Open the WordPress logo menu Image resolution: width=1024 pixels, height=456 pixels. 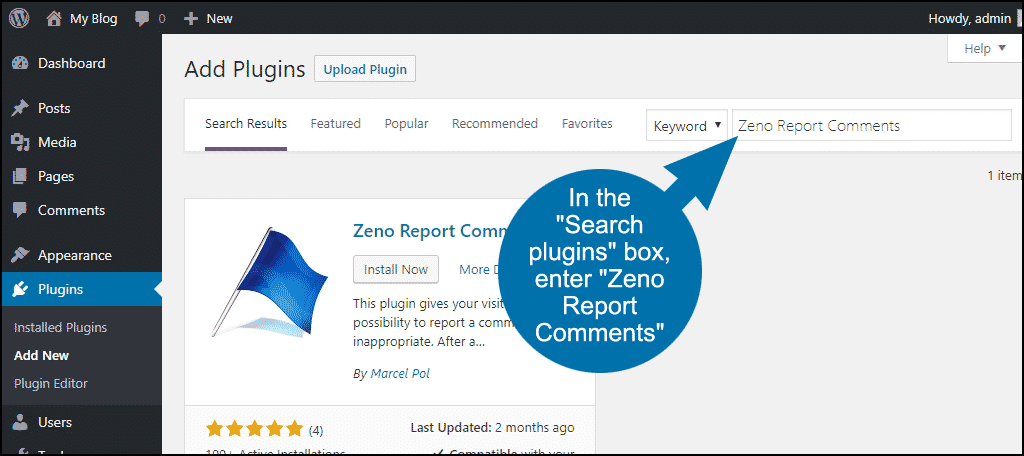click(18, 19)
